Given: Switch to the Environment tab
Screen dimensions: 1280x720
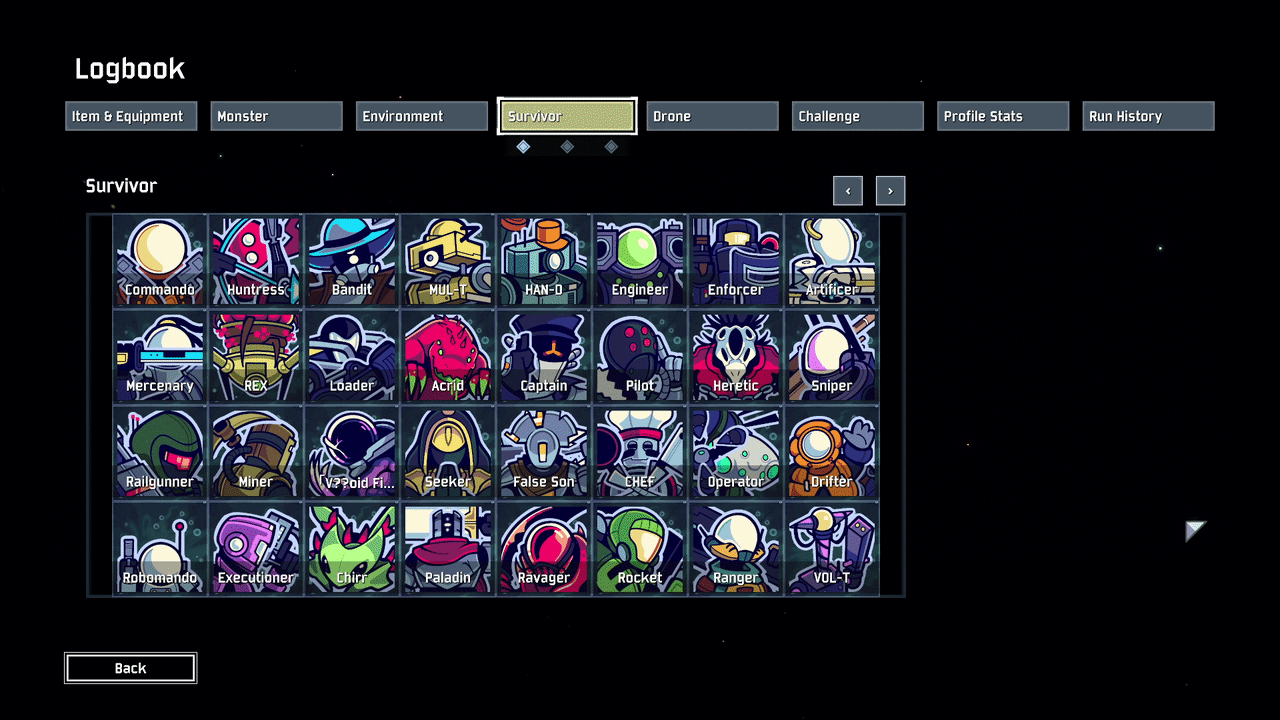Looking at the screenshot, I should tap(422, 116).
